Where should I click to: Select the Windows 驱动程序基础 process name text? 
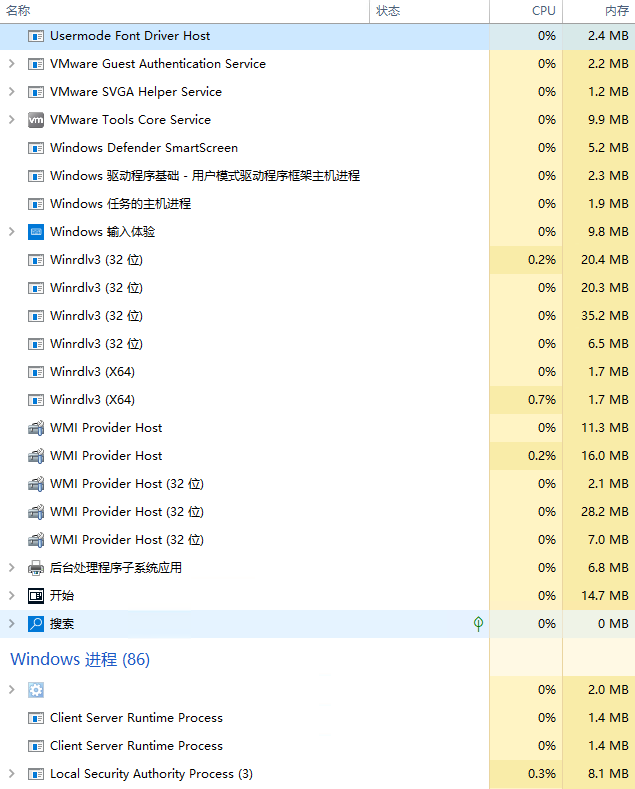(x=205, y=176)
